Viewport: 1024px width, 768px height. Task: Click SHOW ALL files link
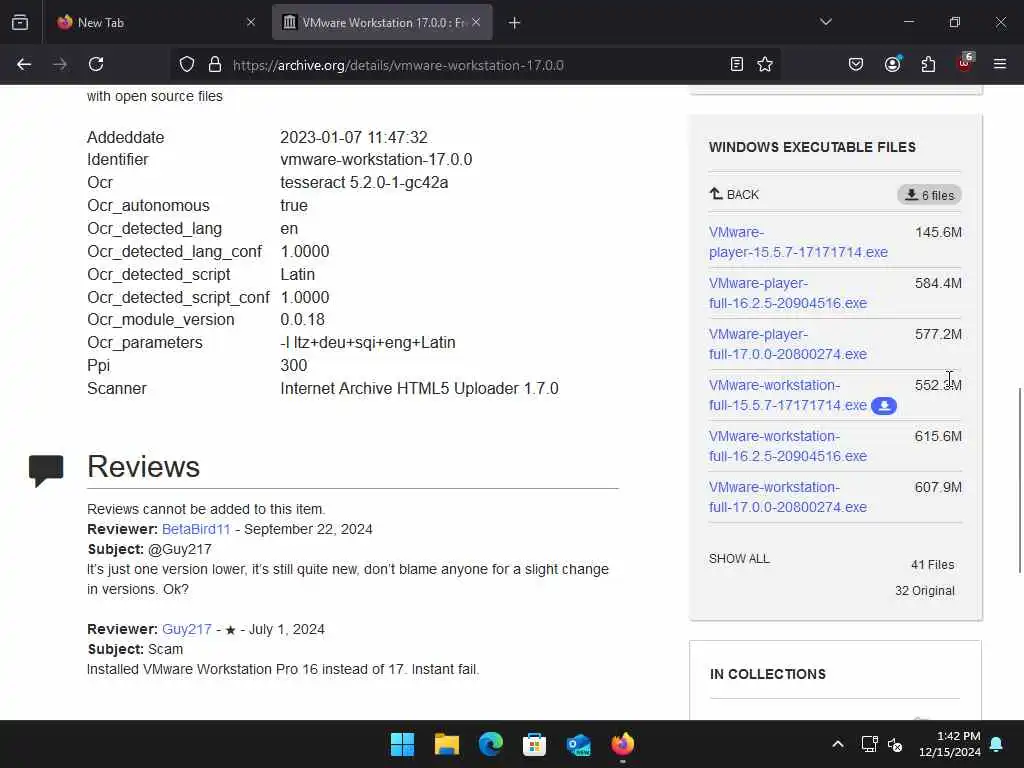(x=739, y=558)
